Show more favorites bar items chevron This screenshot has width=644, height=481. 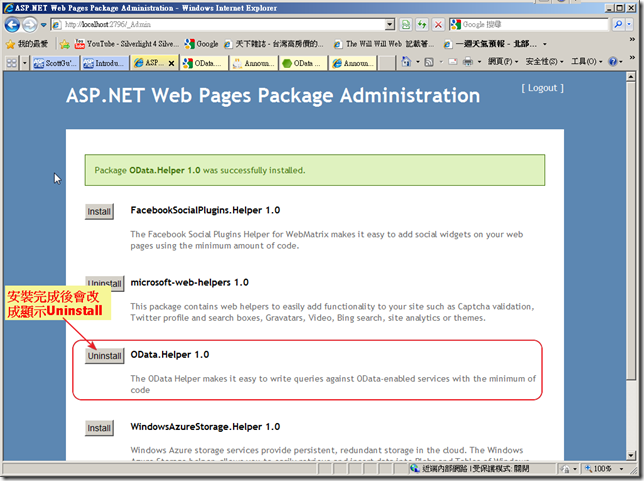coord(632,39)
